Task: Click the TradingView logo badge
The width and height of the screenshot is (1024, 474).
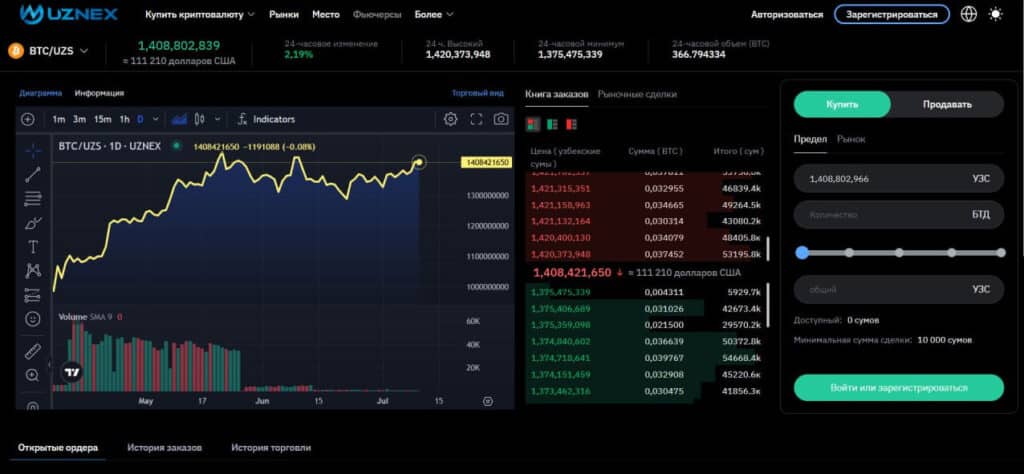Action: (x=72, y=373)
